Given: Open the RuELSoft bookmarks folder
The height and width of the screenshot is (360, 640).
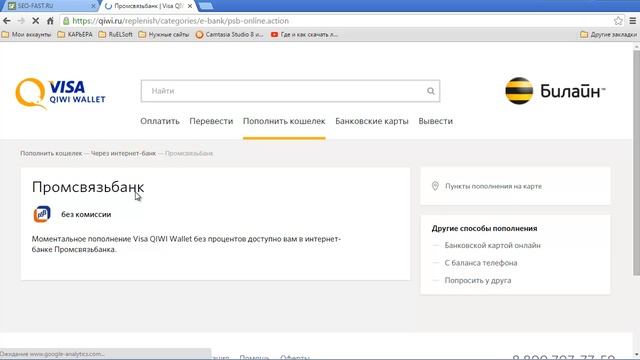Looking at the screenshot, I should pyautogui.click(x=116, y=35).
